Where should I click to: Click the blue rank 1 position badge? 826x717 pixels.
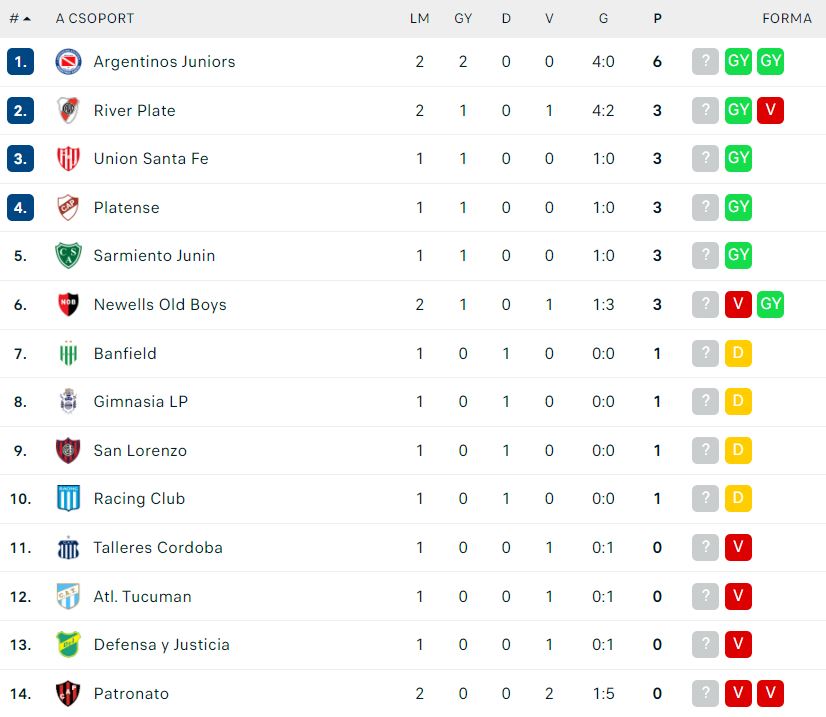tap(20, 61)
